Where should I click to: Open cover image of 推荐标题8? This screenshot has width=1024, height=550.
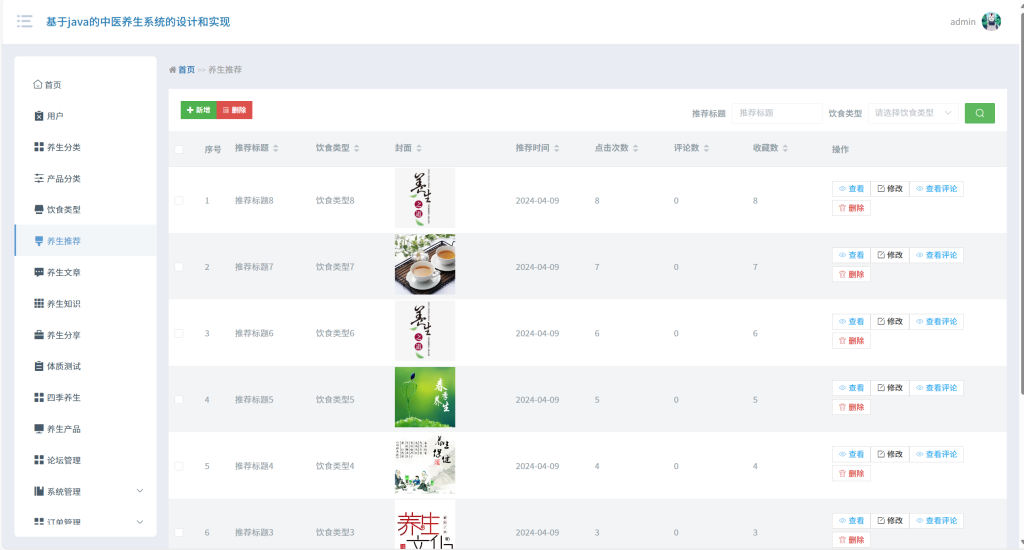pos(424,198)
